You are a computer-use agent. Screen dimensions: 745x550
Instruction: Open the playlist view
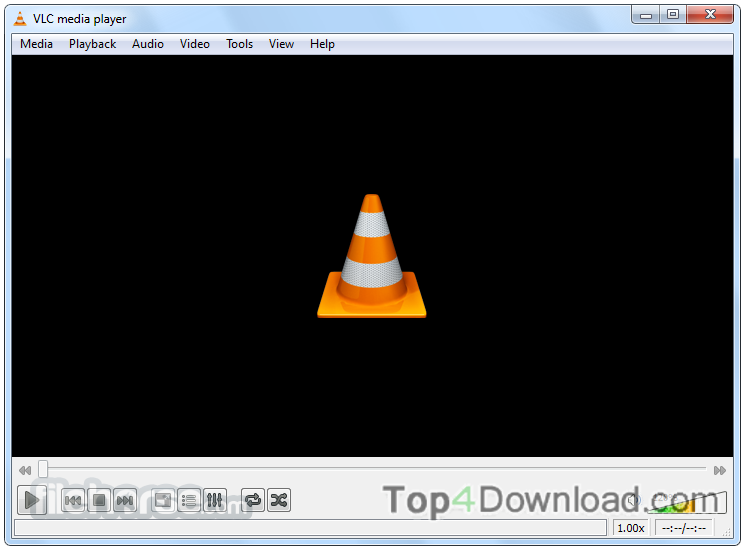189,500
